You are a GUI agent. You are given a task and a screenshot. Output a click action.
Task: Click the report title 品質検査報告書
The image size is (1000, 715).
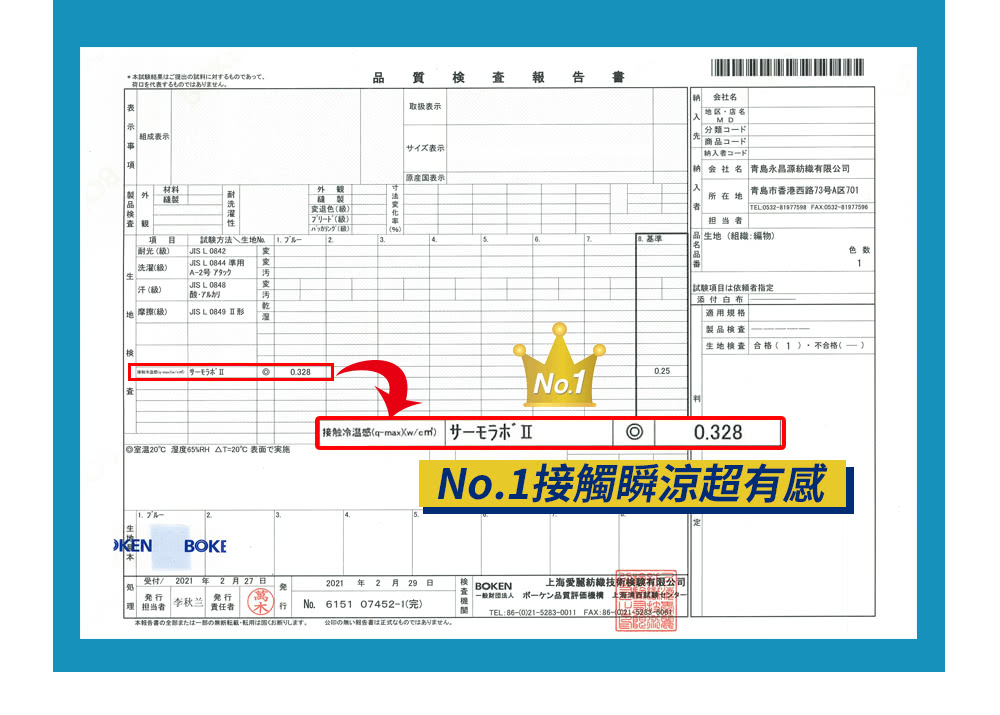pyautogui.click(x=498, y=77)
